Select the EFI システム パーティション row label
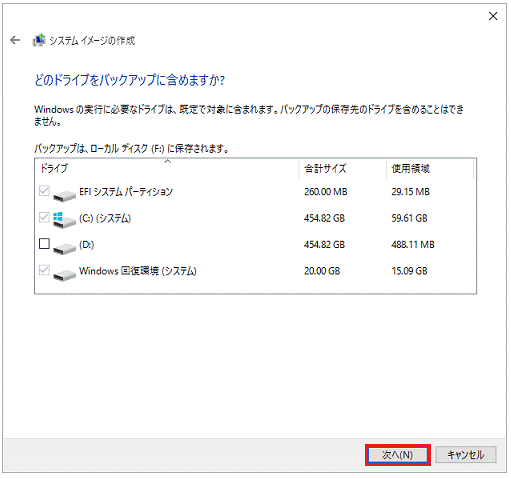The width and height of the screenshot is (511, 478). click(x=126, y=192)
